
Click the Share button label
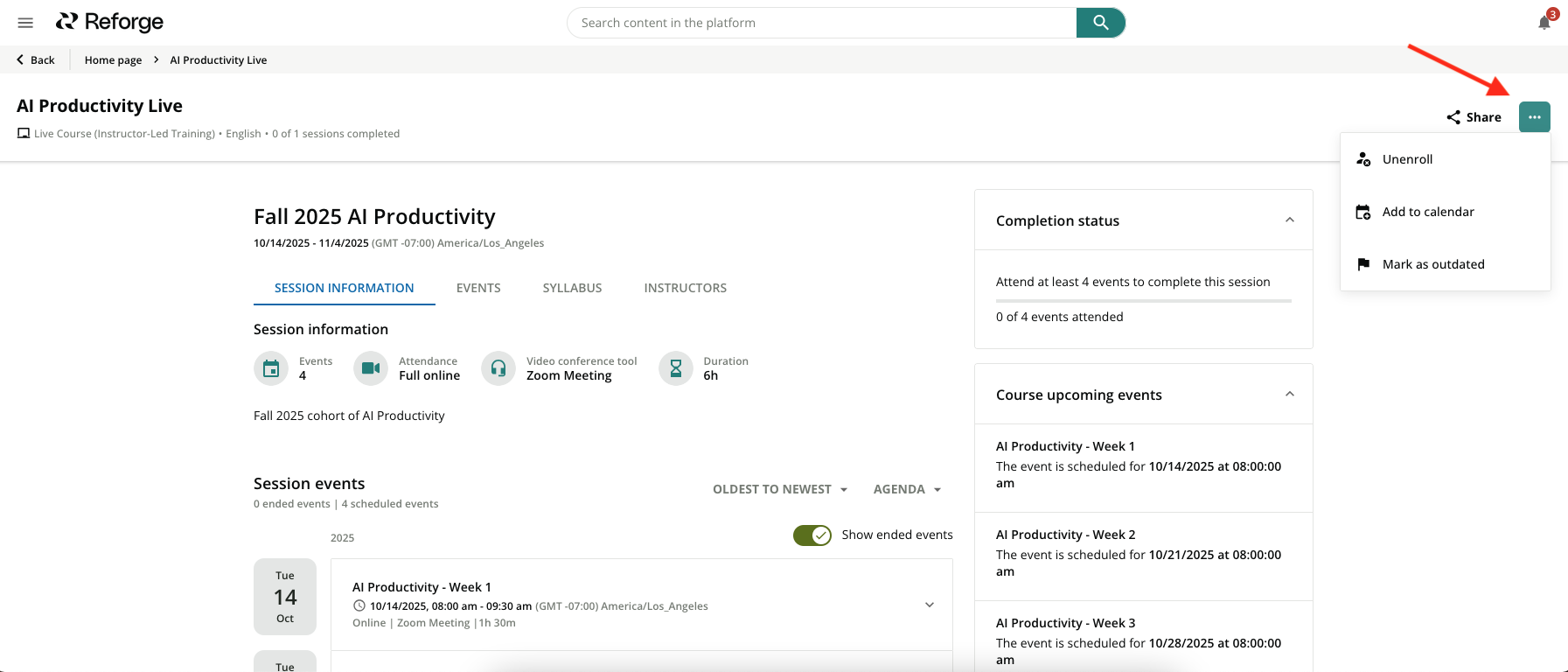click(x=1484, y=117)
